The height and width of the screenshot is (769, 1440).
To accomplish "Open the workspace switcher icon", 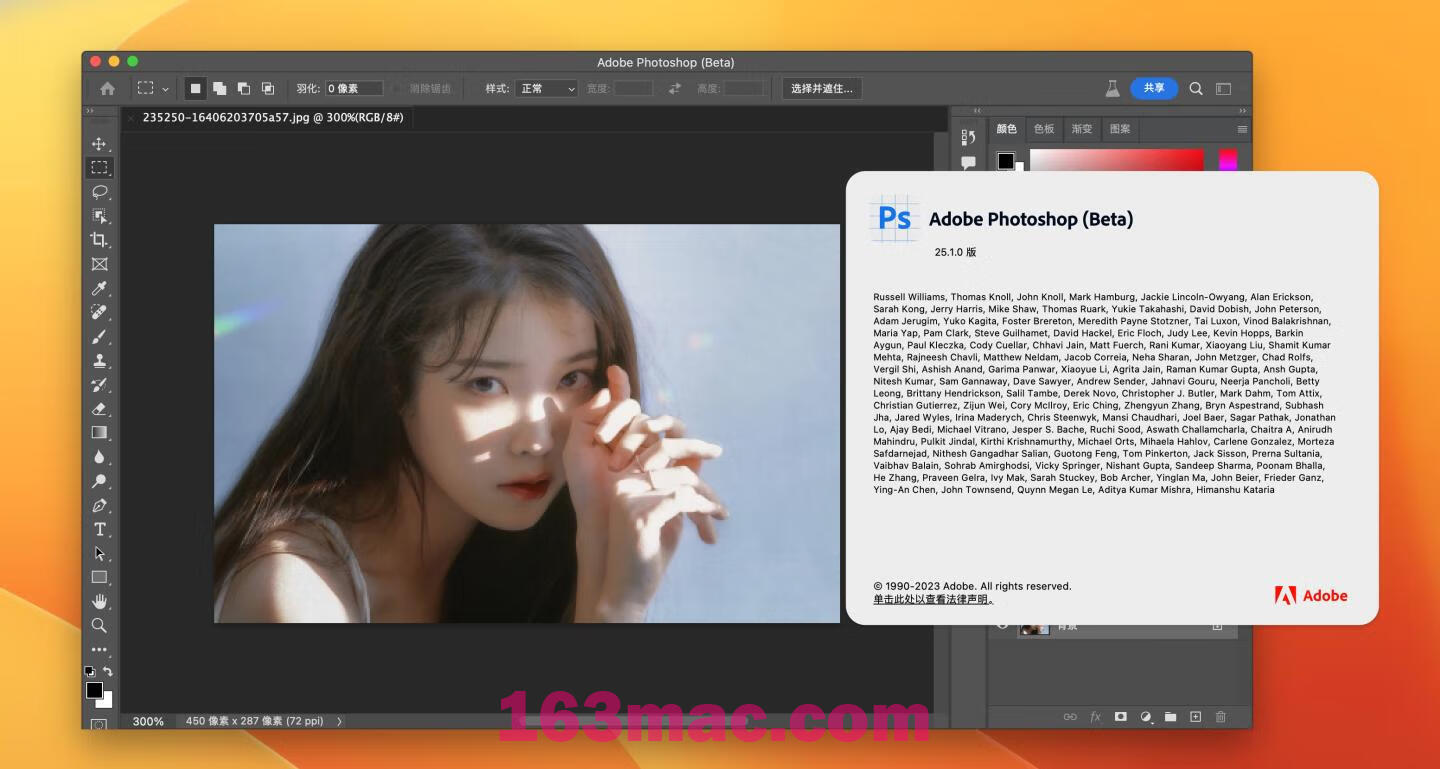I will [1223, 88].
